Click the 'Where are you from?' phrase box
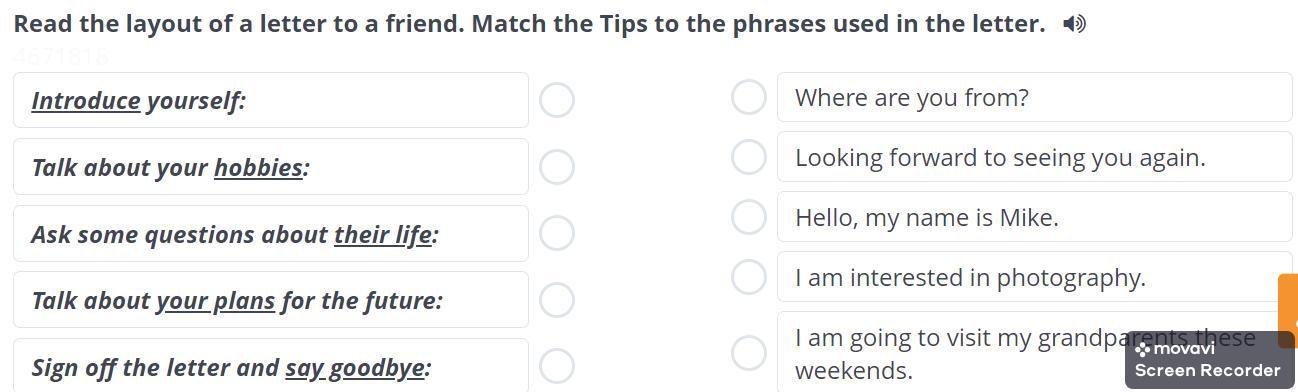This screenshot has height=392, width=1298. [x=1035, y=97]
